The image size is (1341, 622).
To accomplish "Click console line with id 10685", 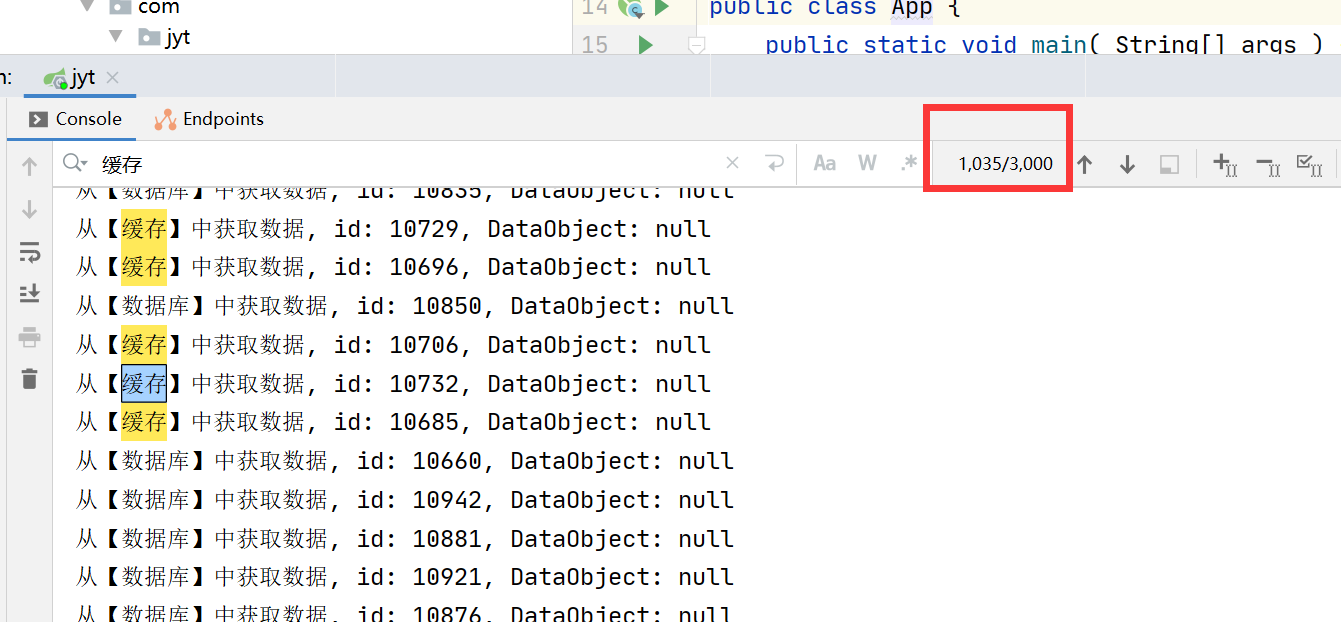I will pyautogui.click(x=393, y=422).
